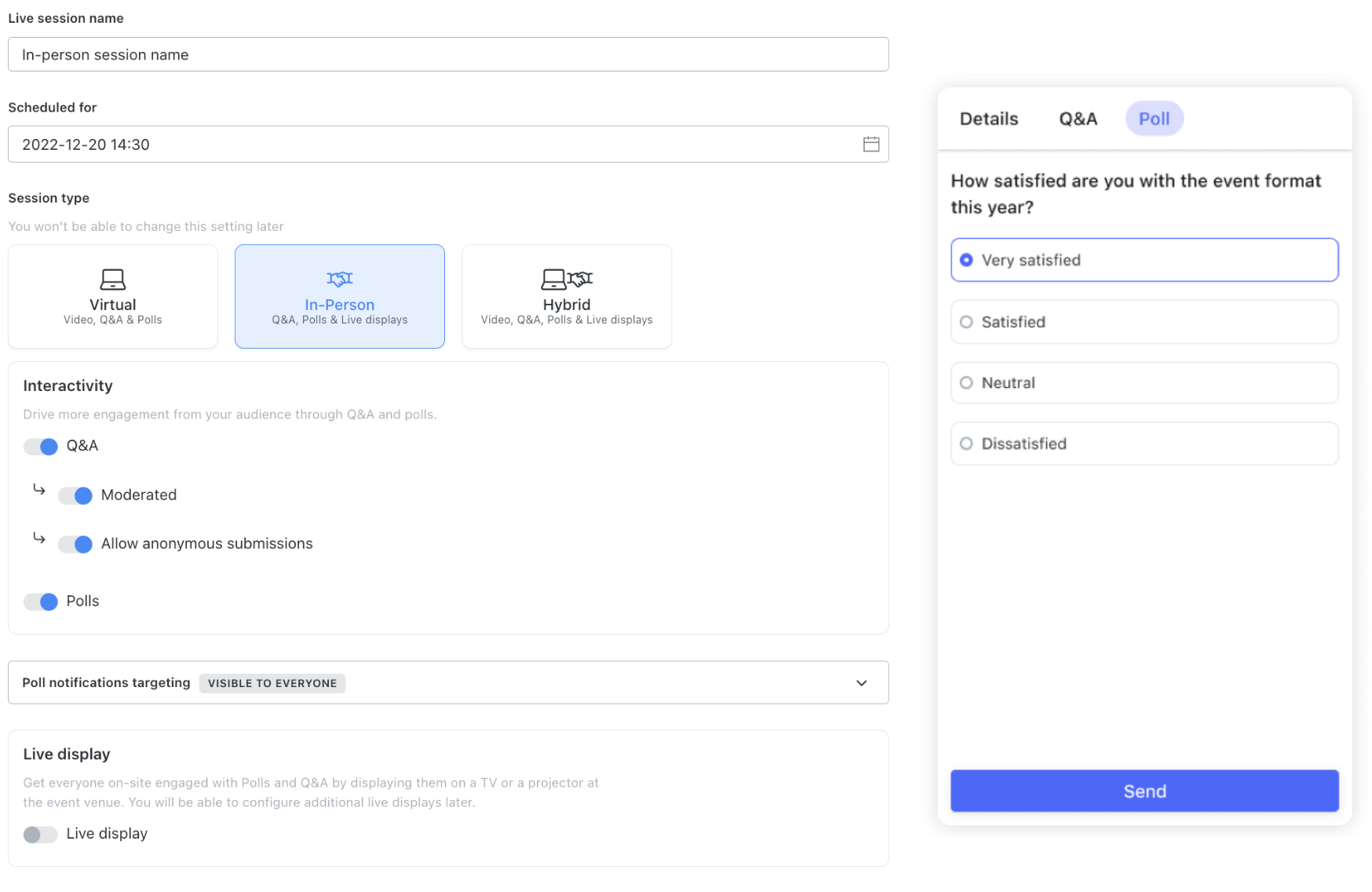Click the handshake icon on the In-Person card

pyautogui.click(x=339, y=278)
